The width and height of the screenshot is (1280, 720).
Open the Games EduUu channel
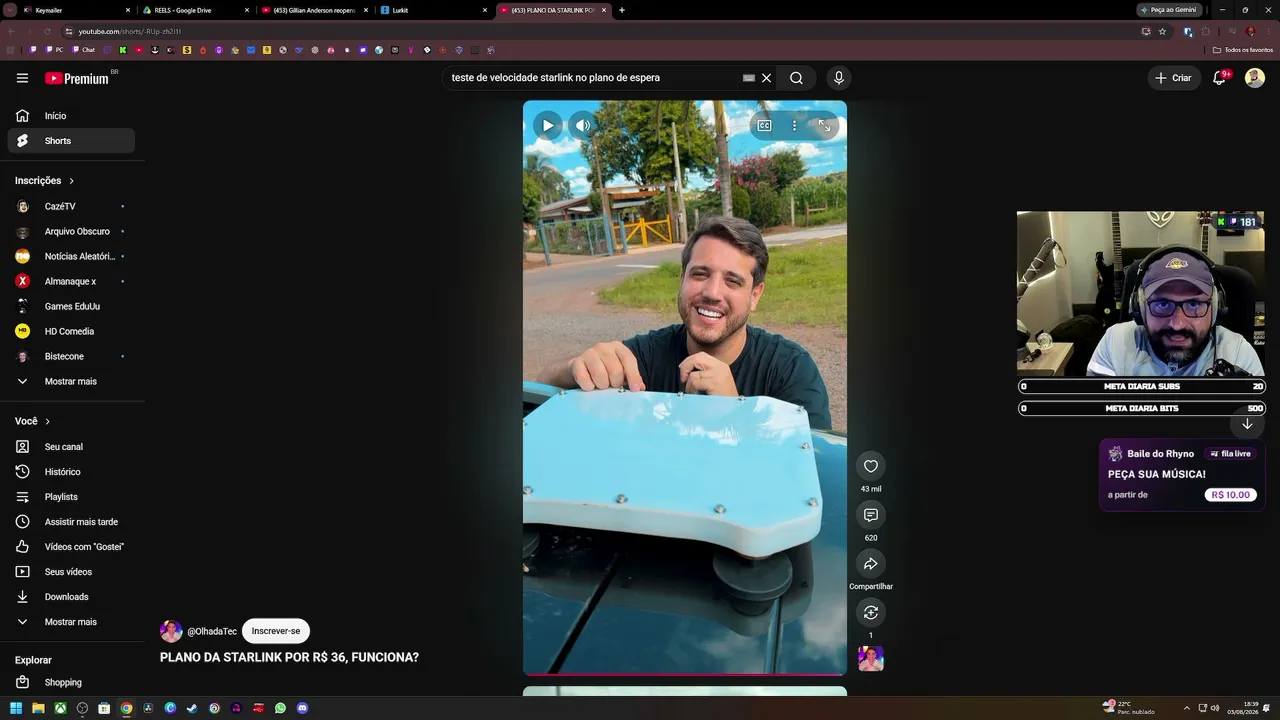71,306
